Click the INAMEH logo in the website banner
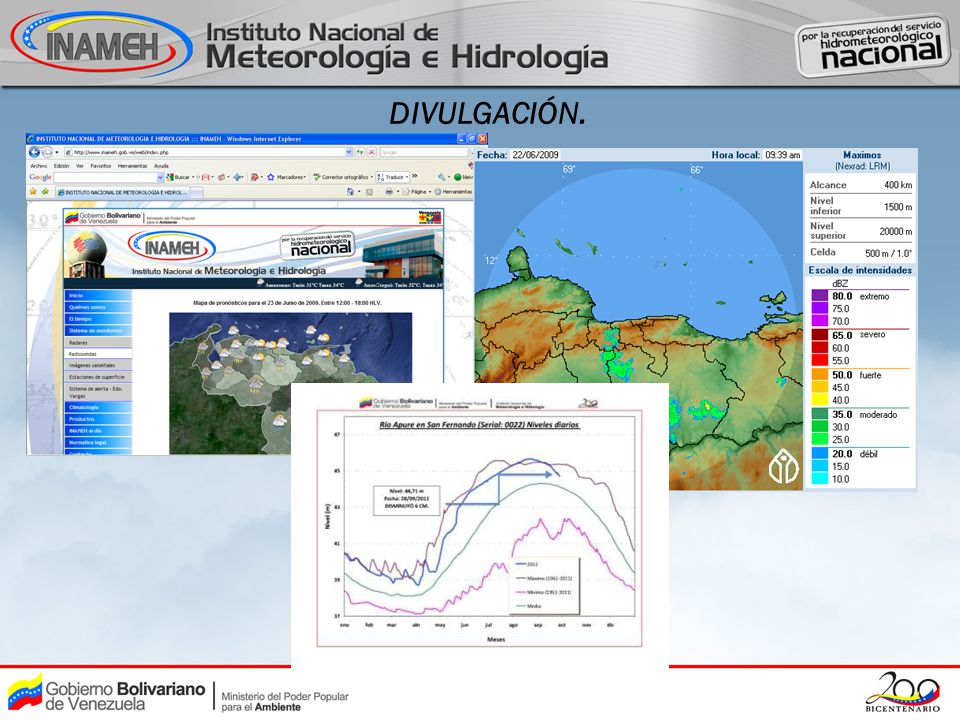960x720 pixels. pos(172,247)
